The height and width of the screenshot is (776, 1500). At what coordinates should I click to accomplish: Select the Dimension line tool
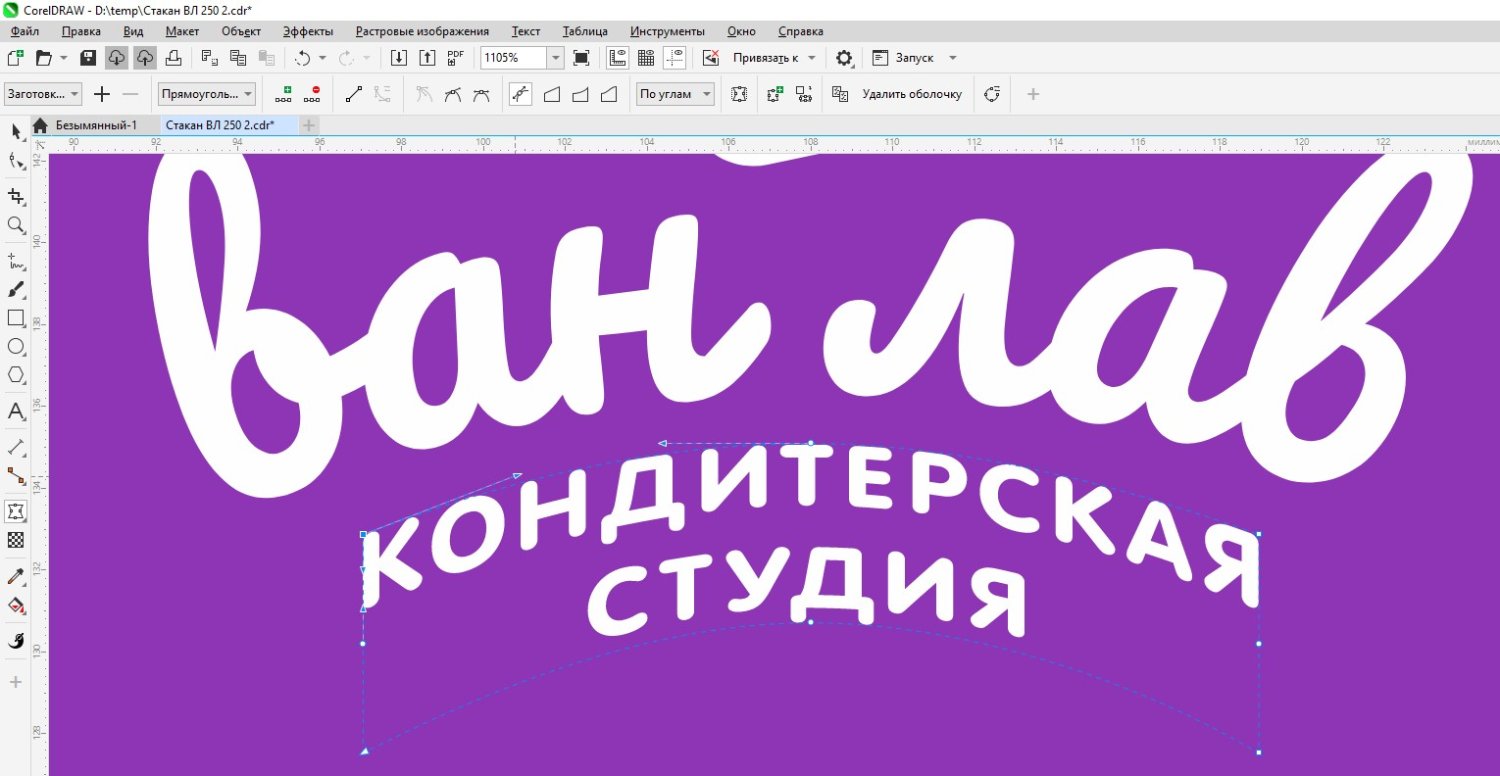[x=16, y=447]
